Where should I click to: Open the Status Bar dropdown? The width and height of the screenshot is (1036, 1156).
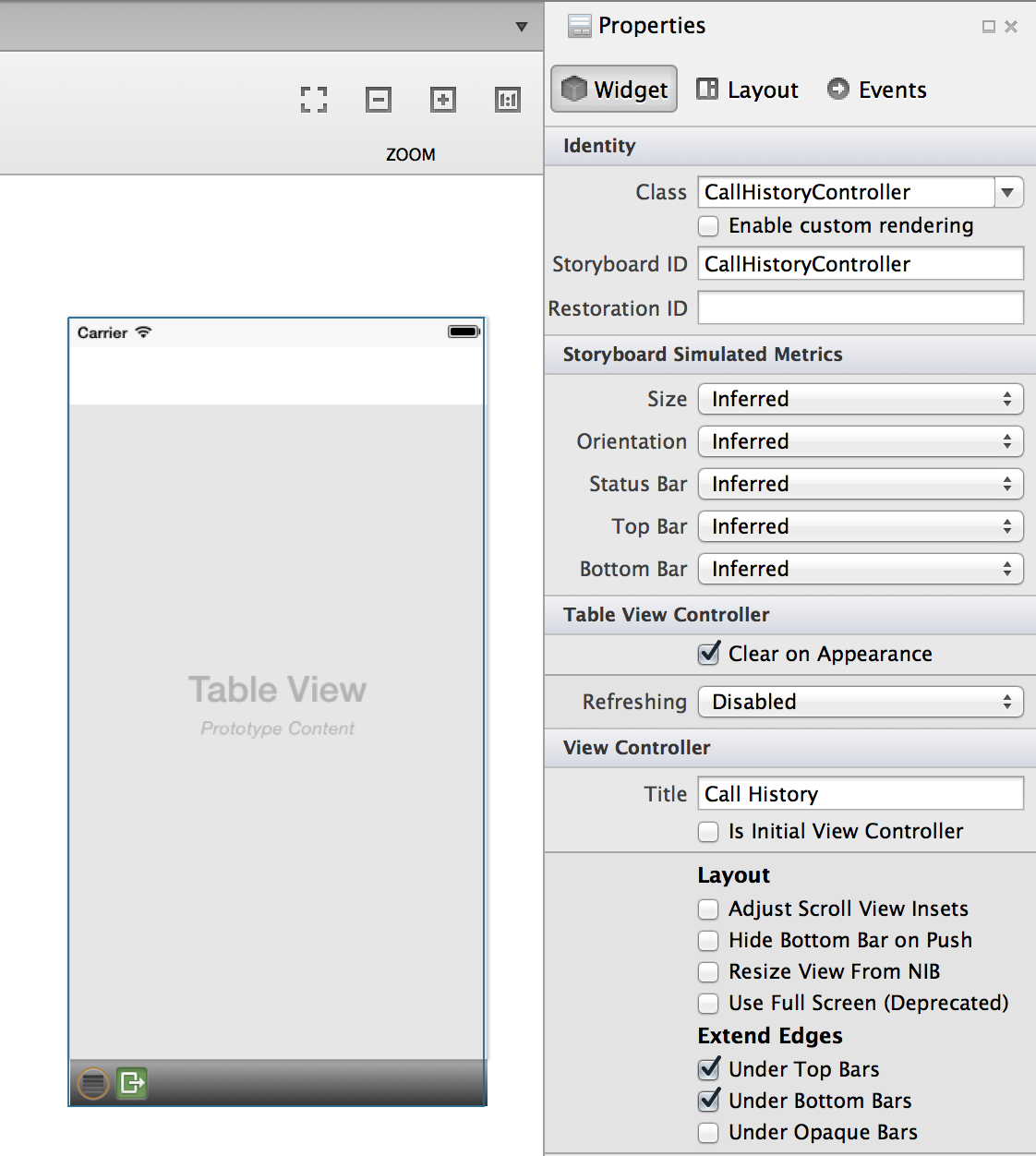861,484
